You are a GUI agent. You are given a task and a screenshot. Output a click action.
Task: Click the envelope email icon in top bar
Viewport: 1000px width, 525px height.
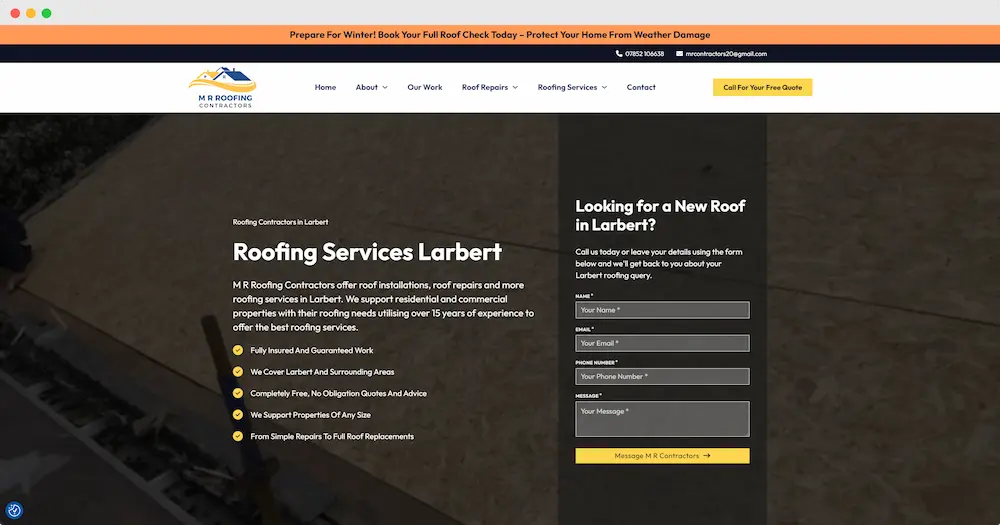(x=680, y=54)
